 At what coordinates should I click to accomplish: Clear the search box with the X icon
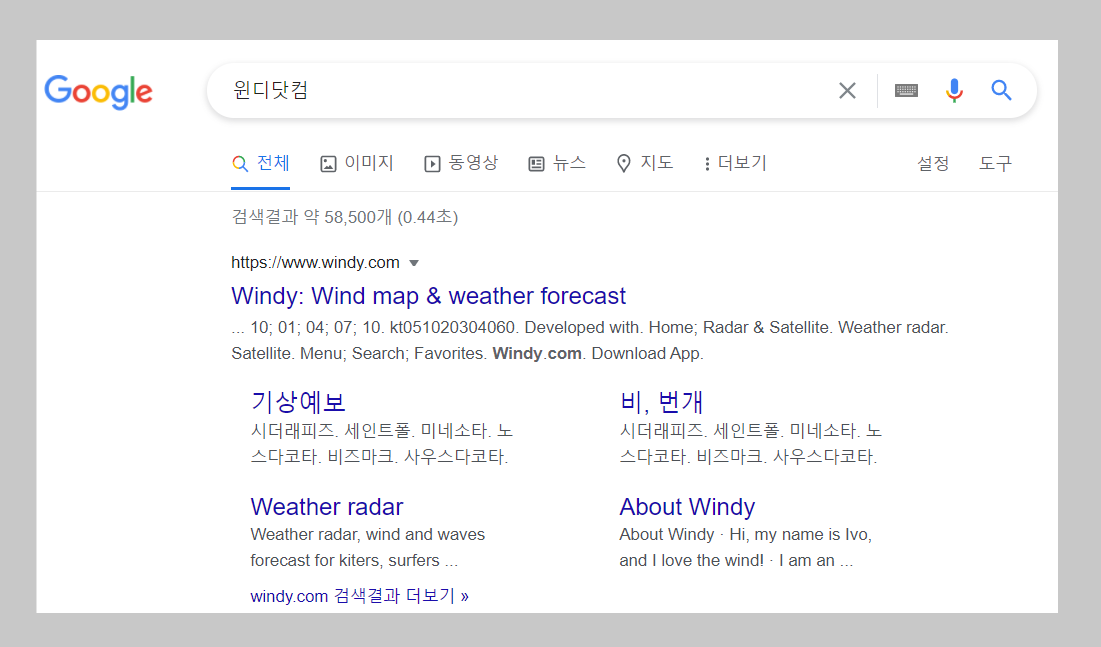click(x=848, y=90)
